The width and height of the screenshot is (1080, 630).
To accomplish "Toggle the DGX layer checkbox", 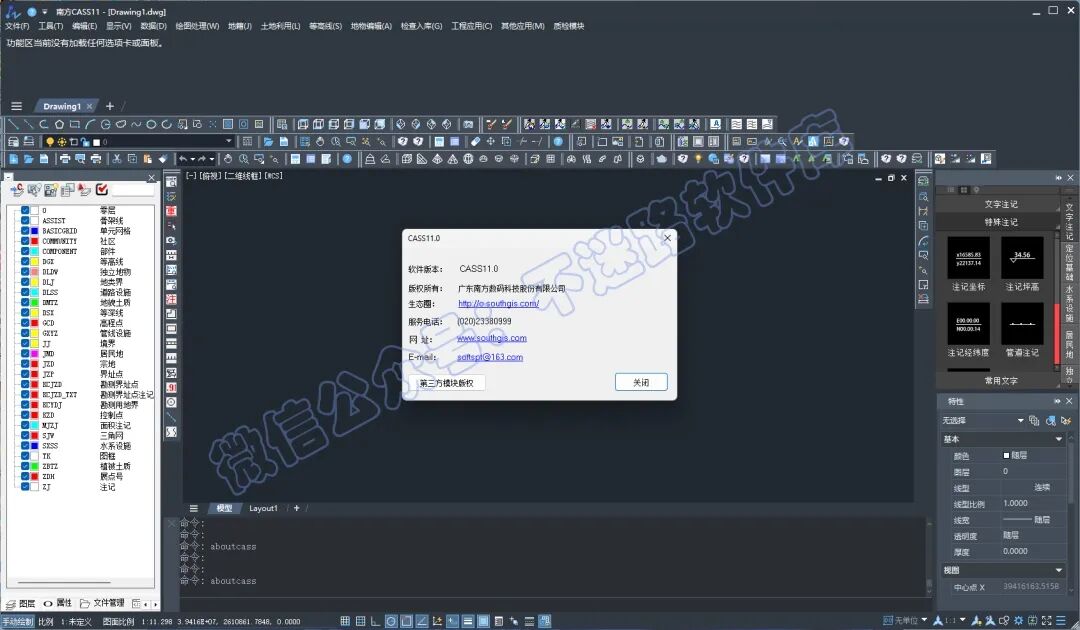I will 25,262.
